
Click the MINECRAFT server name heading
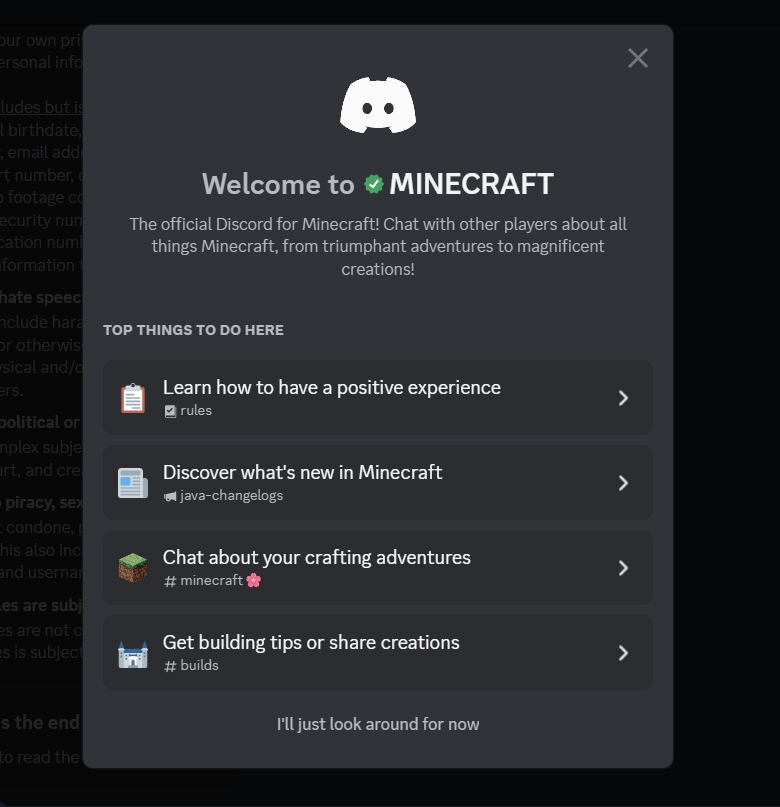pyautogui.click(x=471, y=184)
